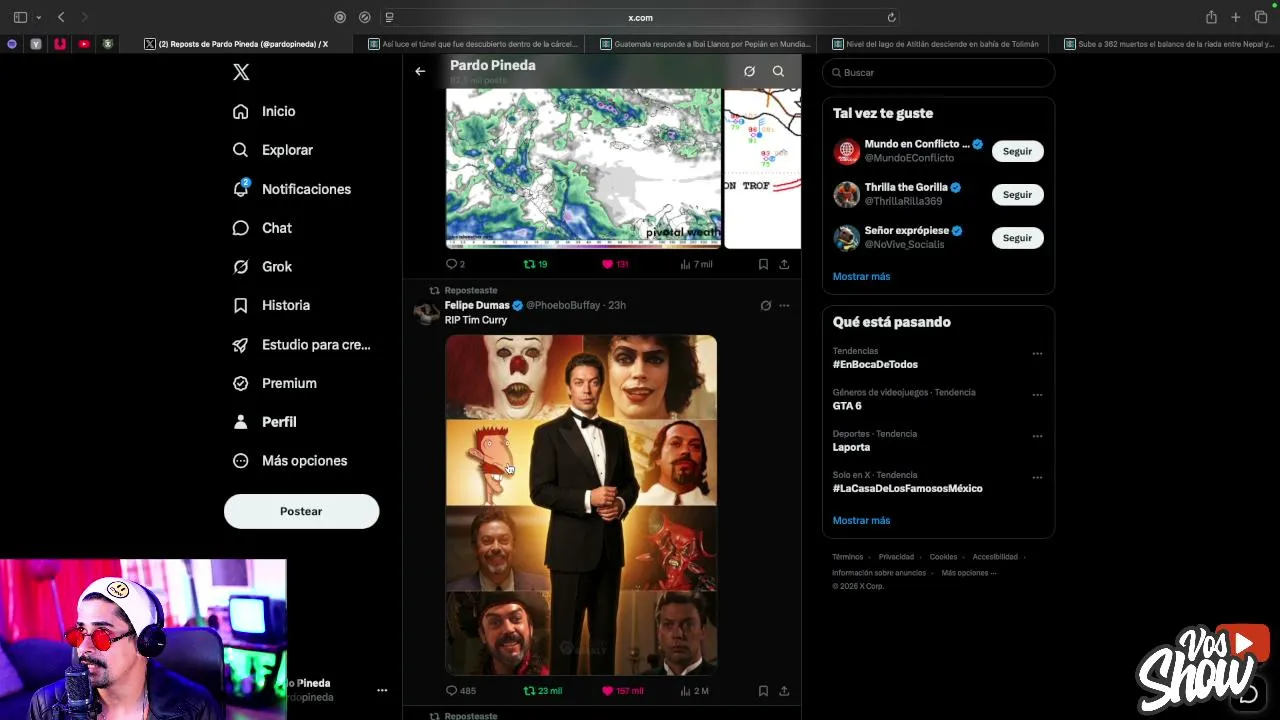The height and width of the screenshot is (720, 1280).
Task: Click Safari's share icon
Action: [1211, 17]
